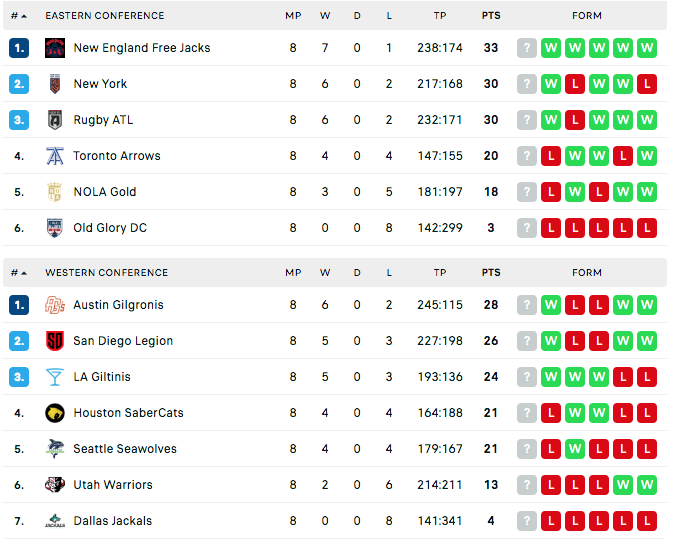The image size is (678, 541).
Task: Click the Austin Gilgronis logo
Action: (55, 305)
